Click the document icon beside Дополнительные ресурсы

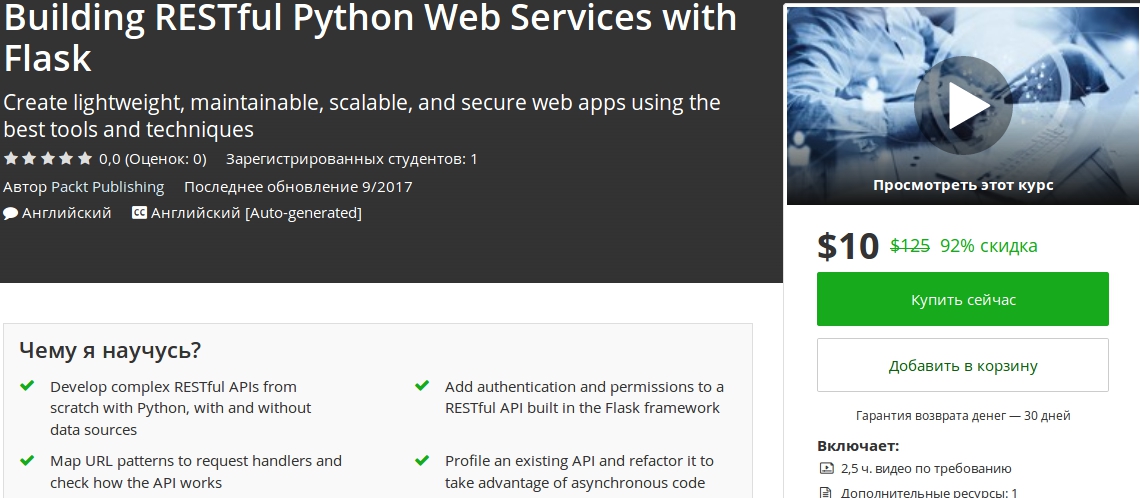point(826,492)
